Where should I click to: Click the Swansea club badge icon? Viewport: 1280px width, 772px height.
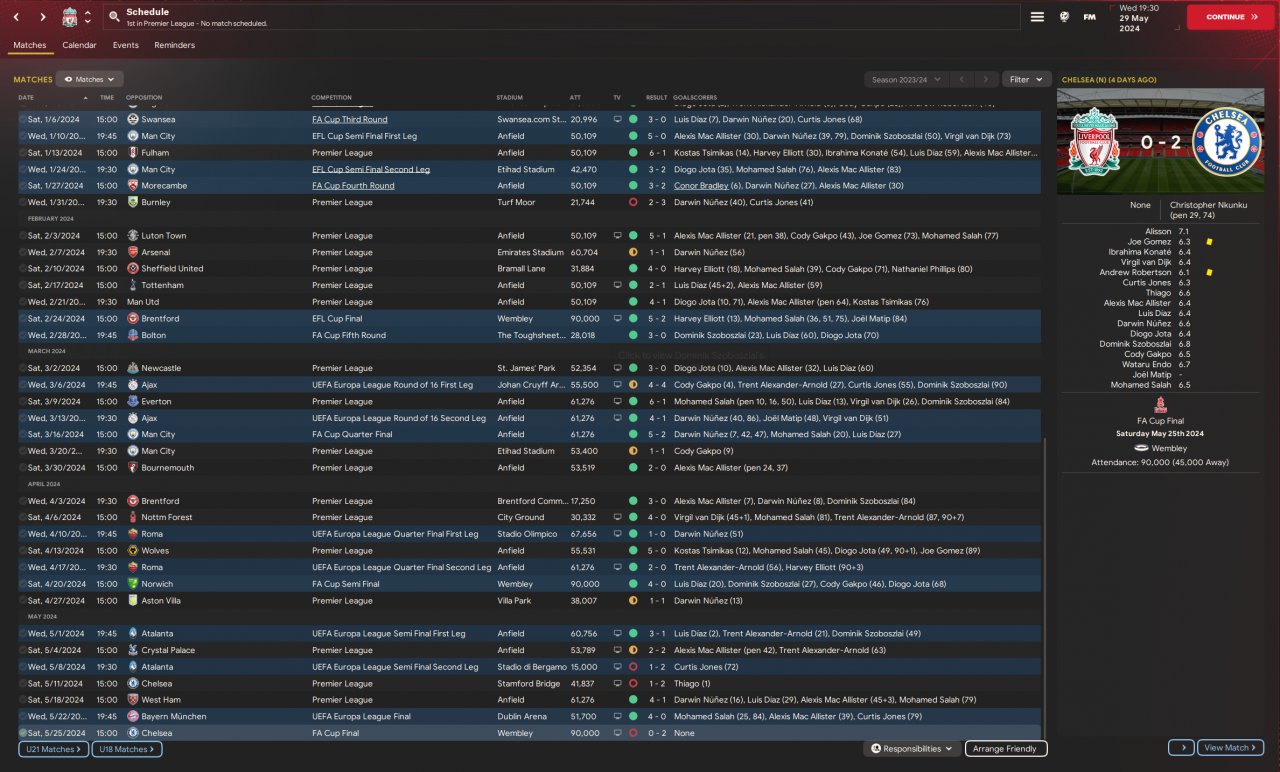point(132,119)
